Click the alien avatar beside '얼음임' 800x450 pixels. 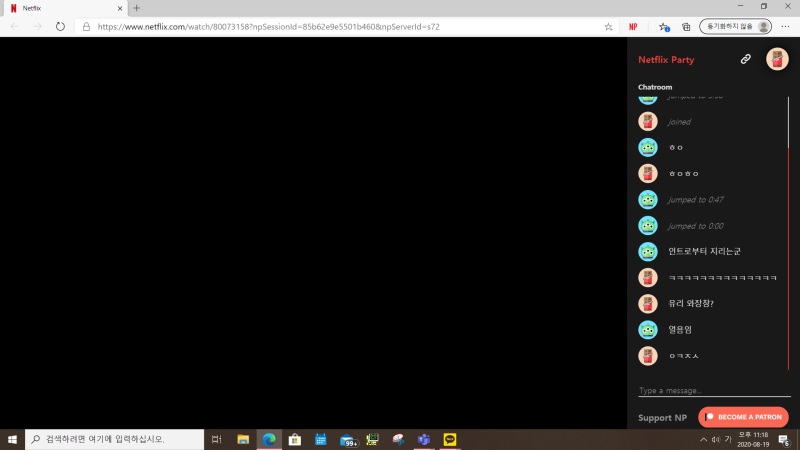point(648,330)
